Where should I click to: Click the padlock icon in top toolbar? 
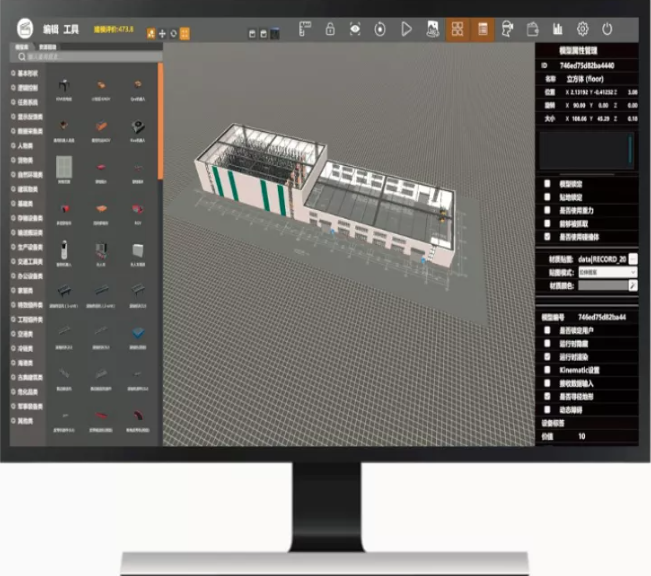coord(329,30)
